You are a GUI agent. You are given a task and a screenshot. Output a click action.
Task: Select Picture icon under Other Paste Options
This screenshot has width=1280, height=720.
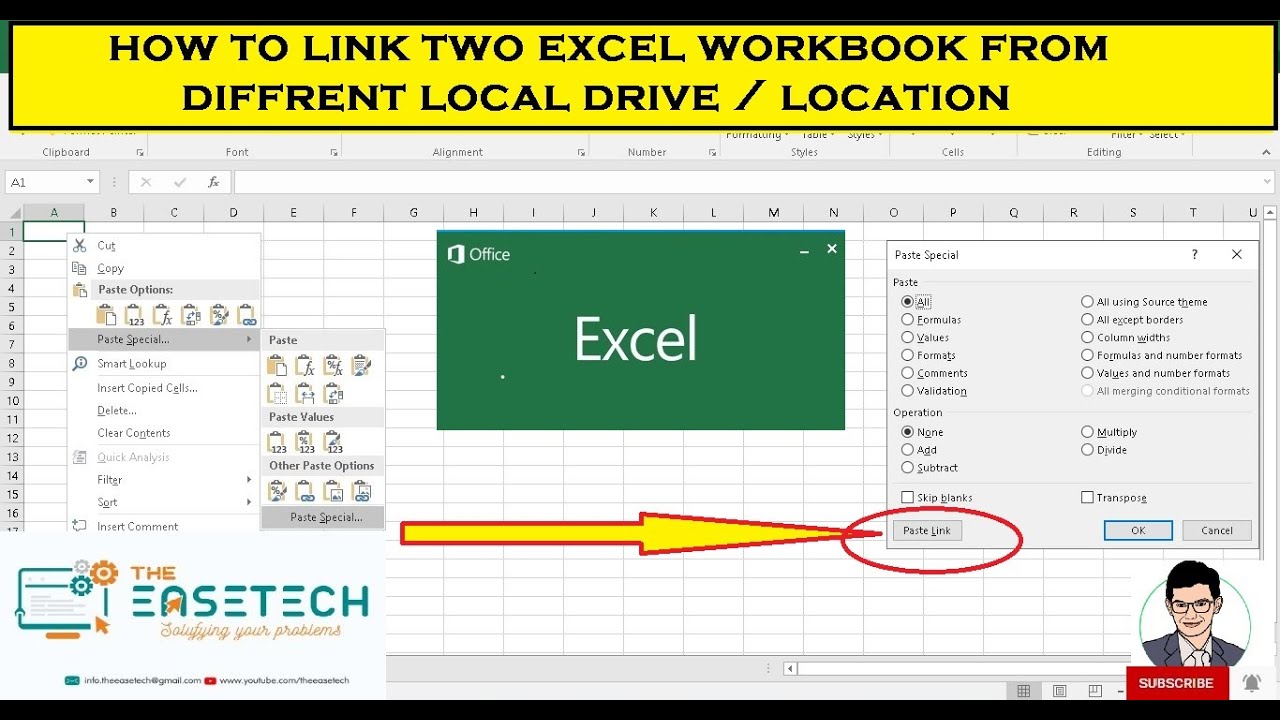pos(334,491)
